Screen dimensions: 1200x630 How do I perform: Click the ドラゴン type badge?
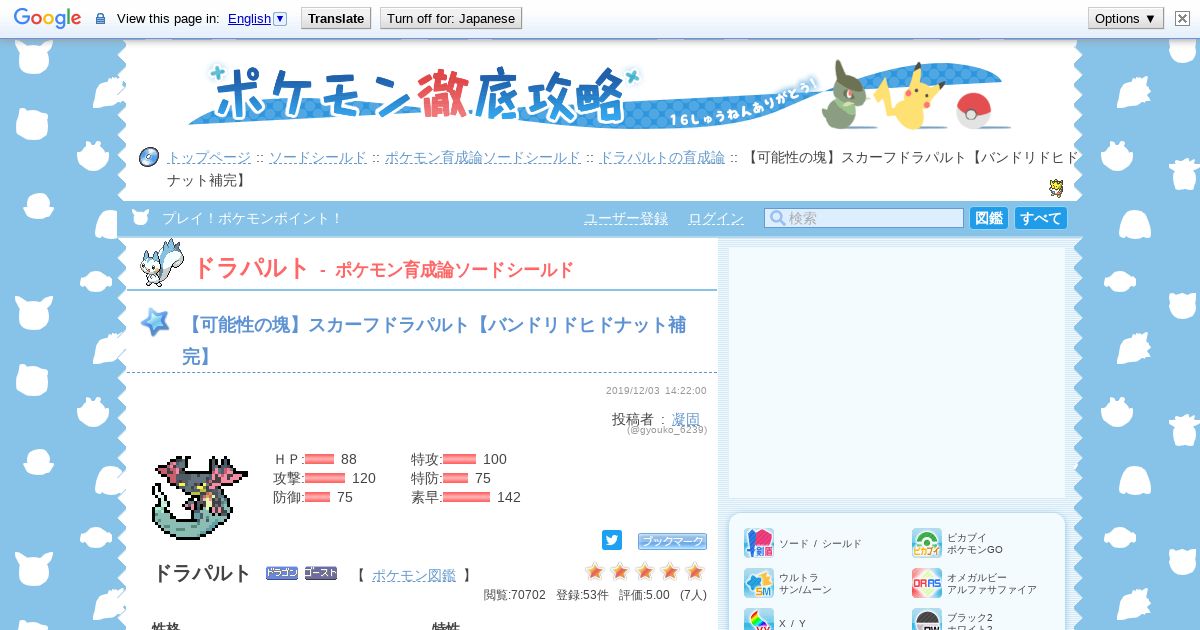click(282, 573)
